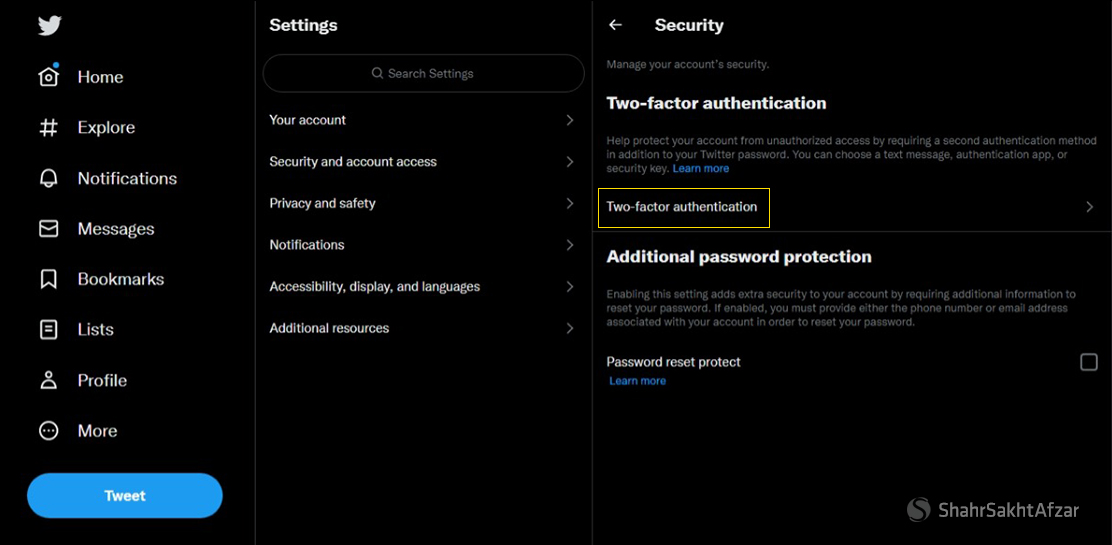This screenshot has height=545, width=1112.
Task: Enable the Password reset protect checkbox
Action: 1089,362
